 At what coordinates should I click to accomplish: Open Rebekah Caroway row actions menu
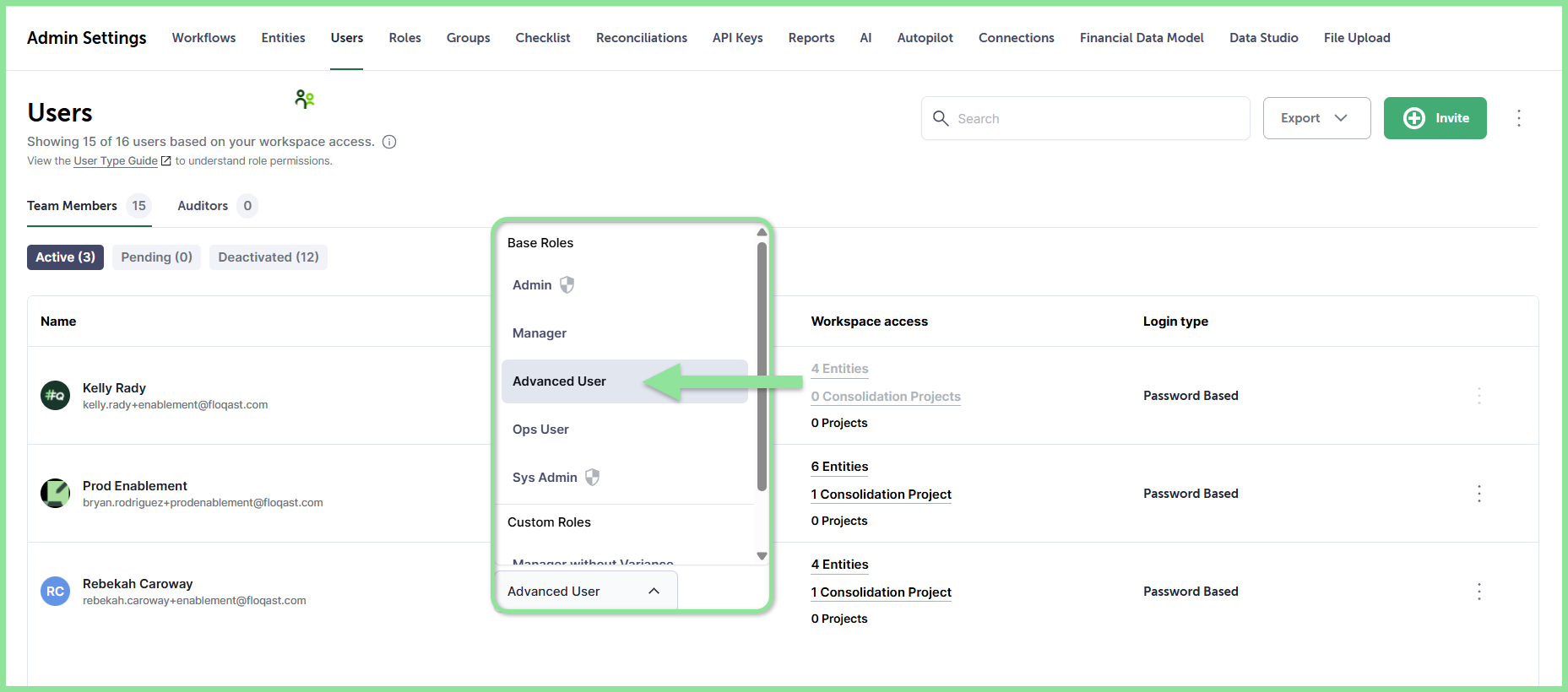1478,592
